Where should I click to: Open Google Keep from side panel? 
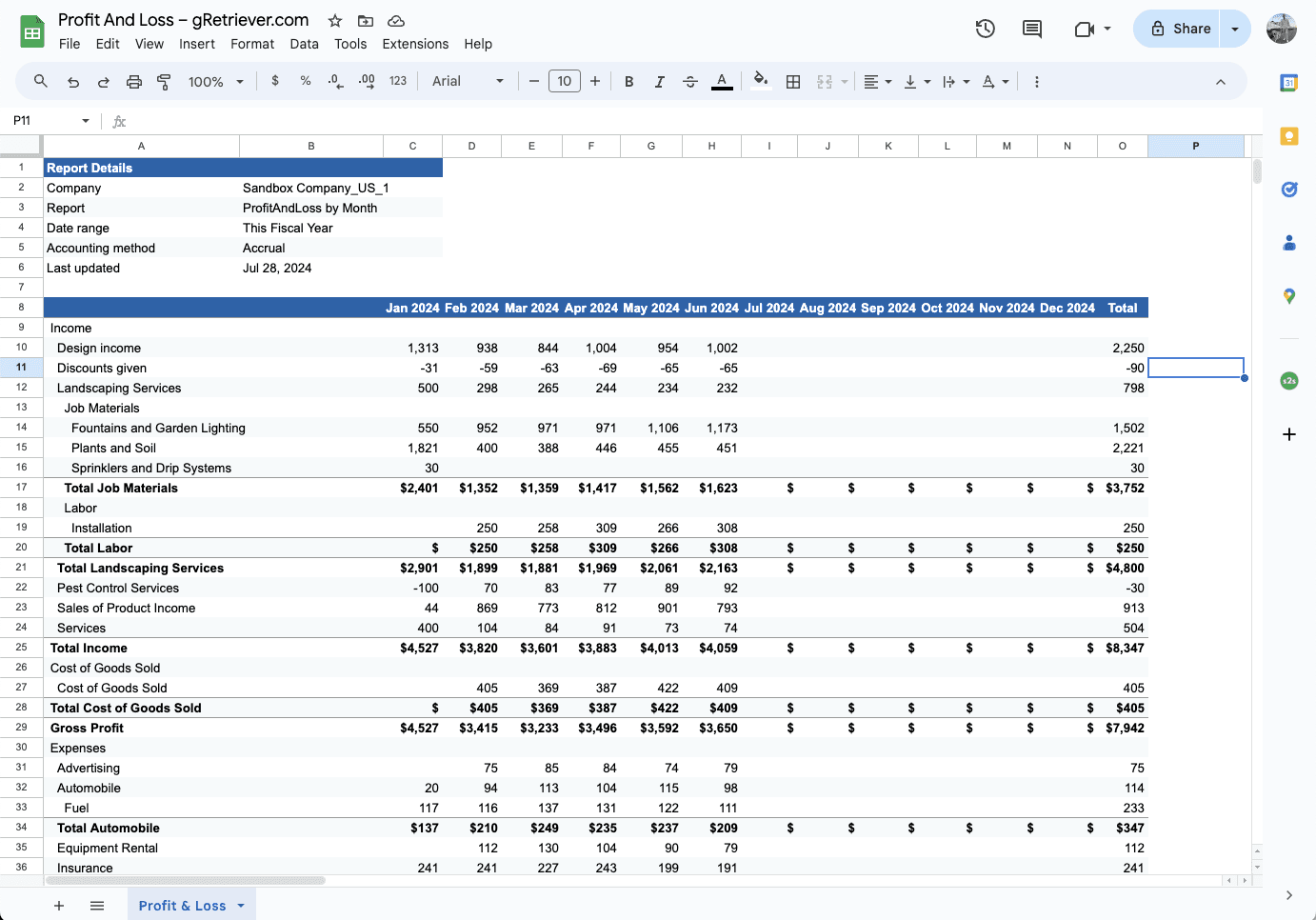[x=1289, y=136]
